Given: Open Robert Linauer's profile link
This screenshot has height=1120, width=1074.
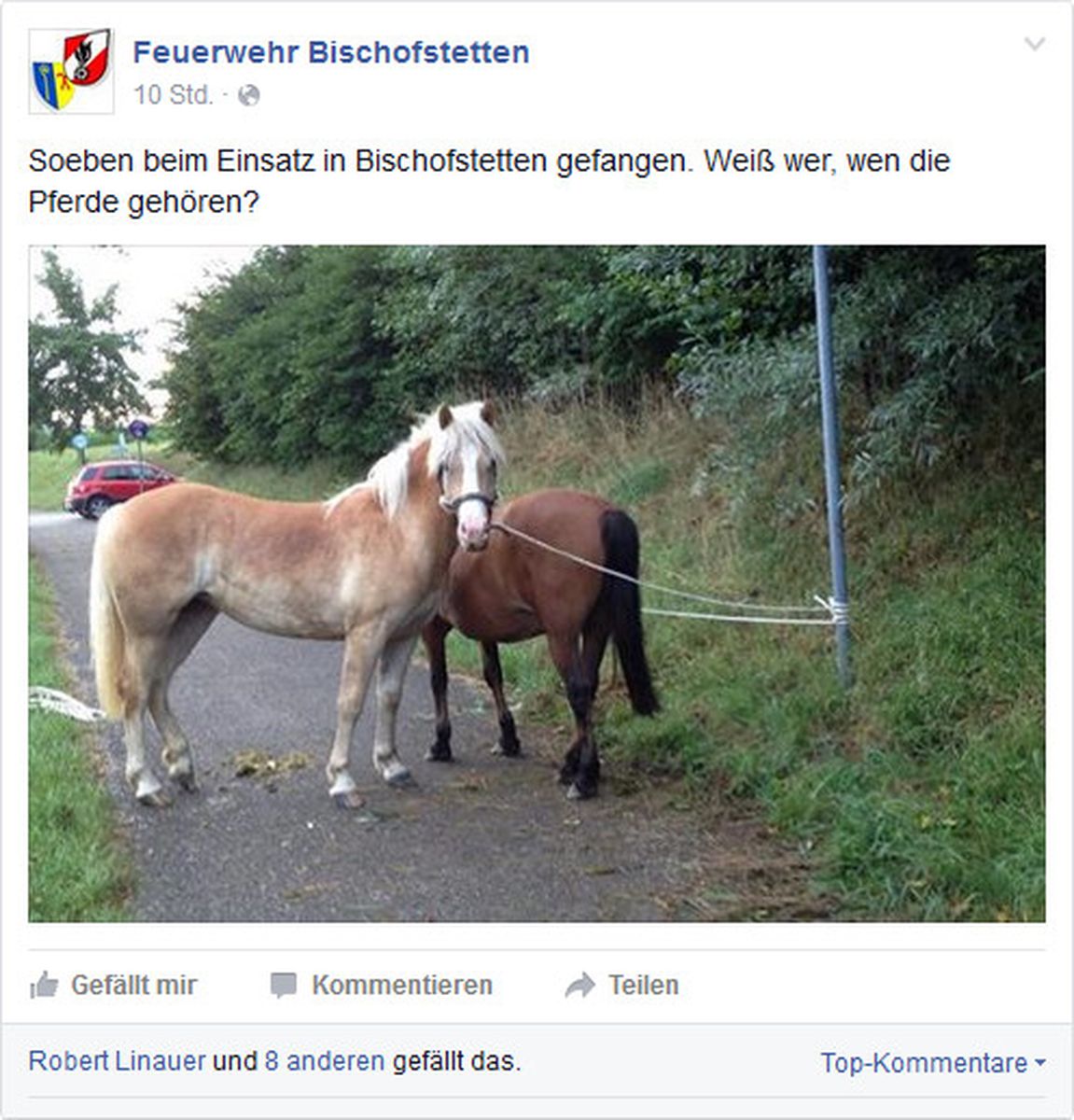Looking at the screenshot, I should 117,1061.
